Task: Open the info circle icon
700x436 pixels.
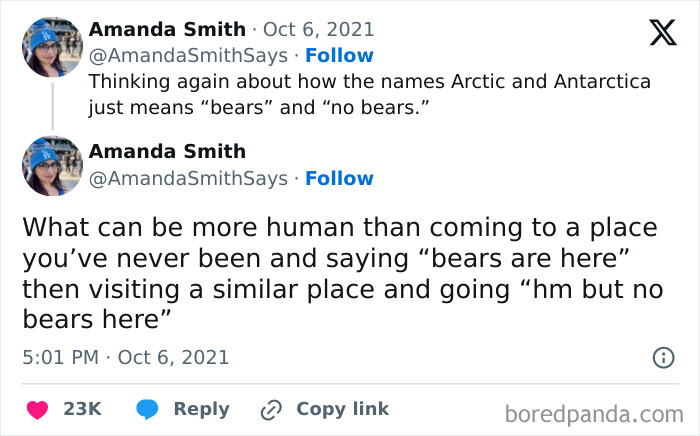Action: pos(662,357)
